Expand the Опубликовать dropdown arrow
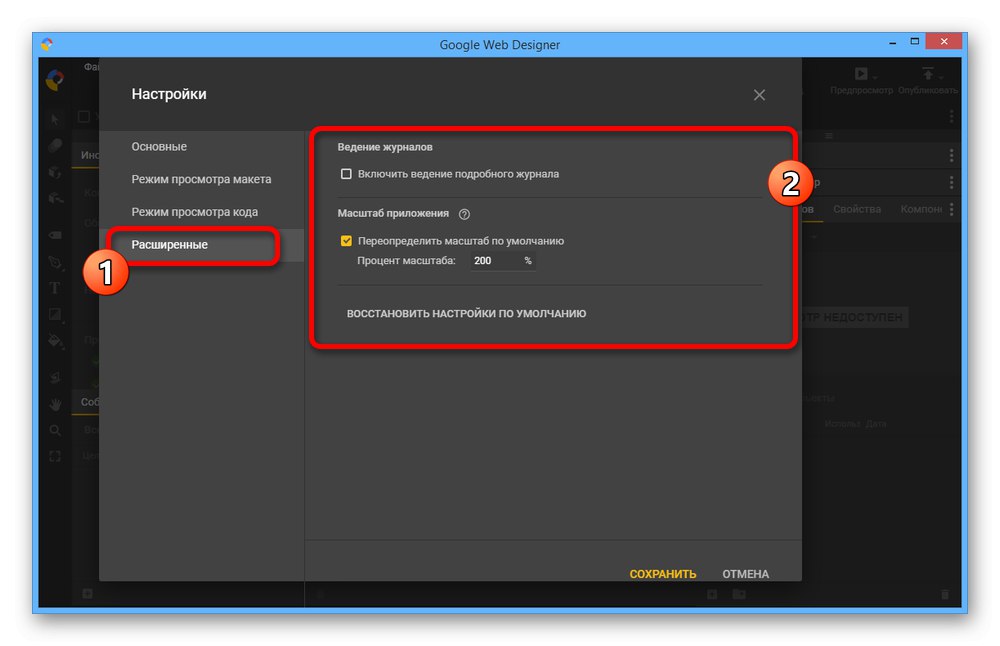 click(x=941, y=78)
